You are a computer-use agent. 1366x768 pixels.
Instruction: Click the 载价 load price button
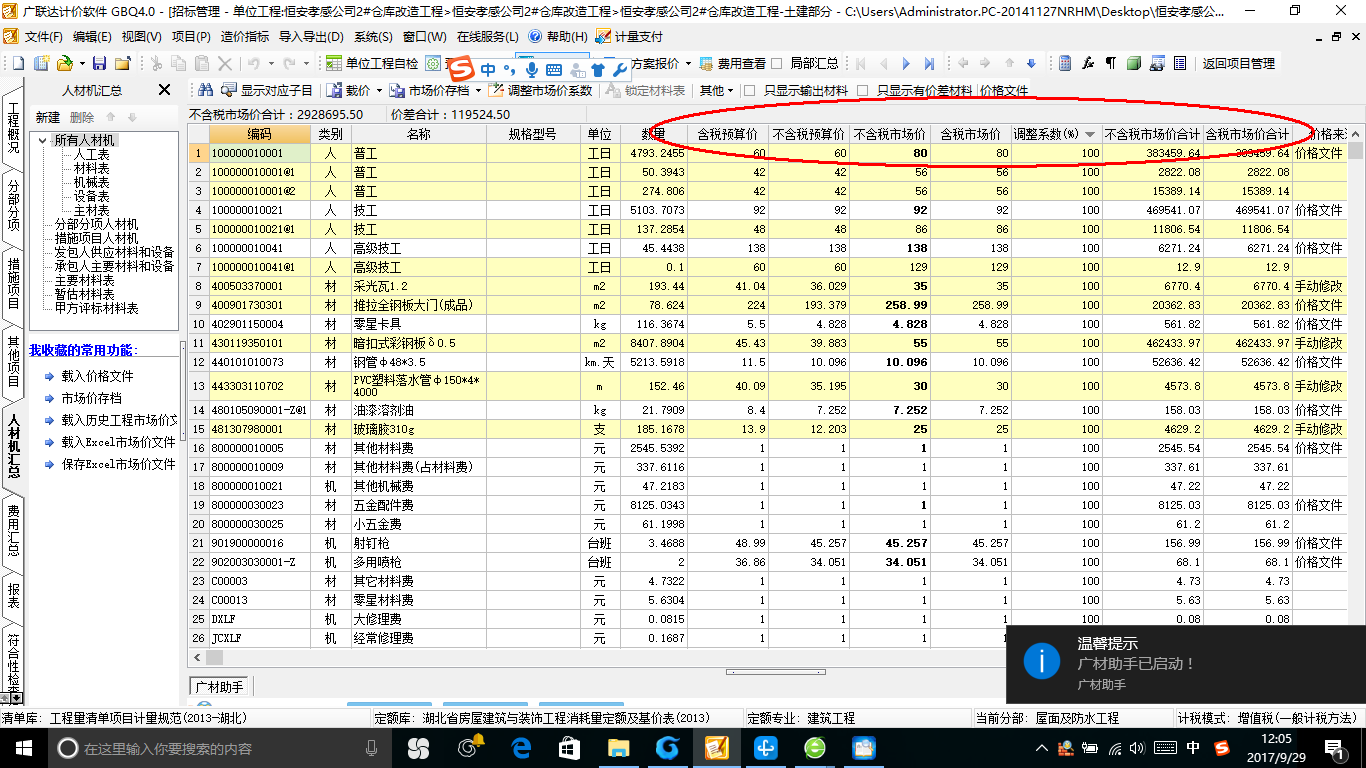pos(349,90)
